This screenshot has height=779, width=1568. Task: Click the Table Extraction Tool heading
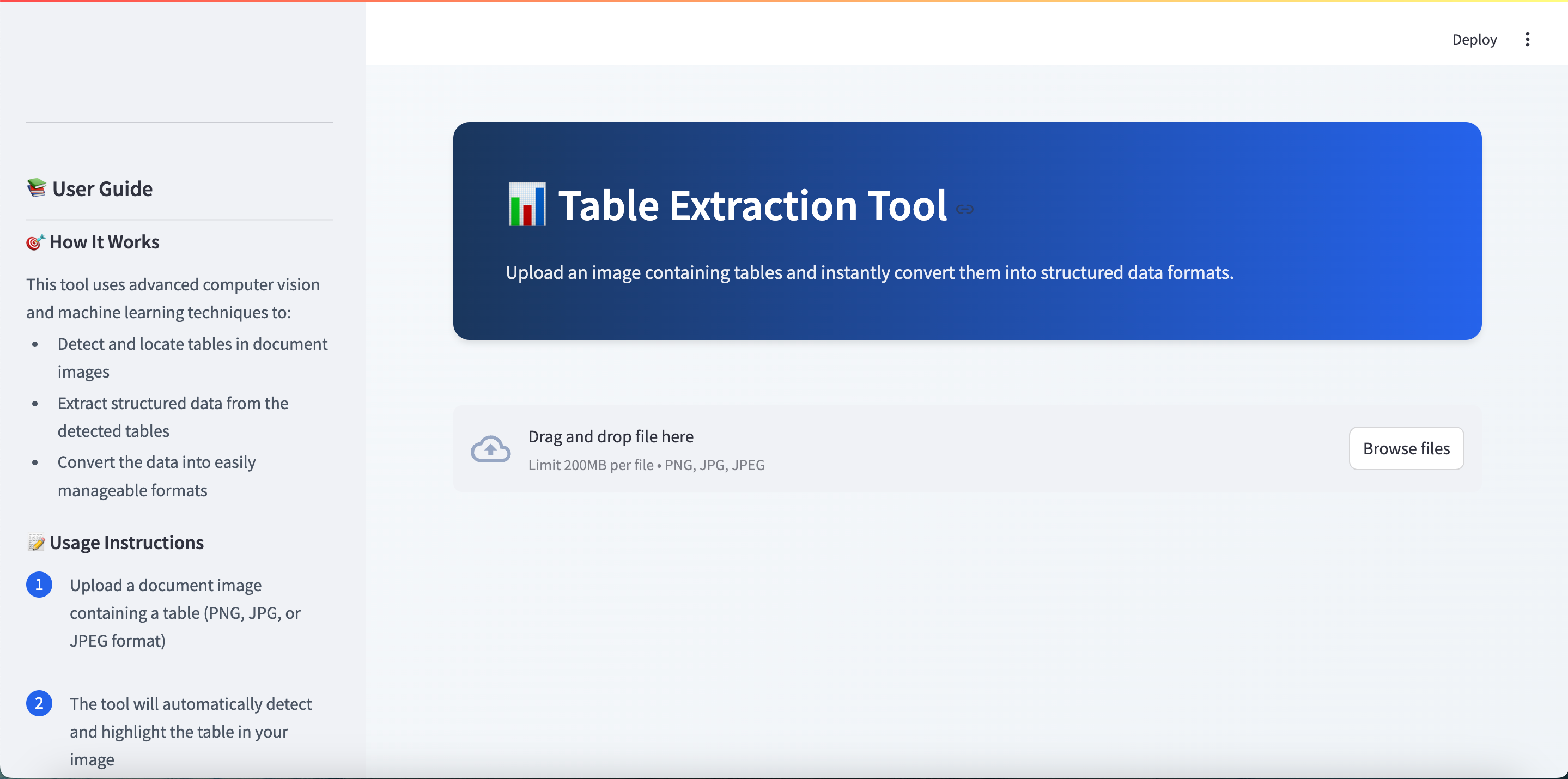click(x=752, y=205)
